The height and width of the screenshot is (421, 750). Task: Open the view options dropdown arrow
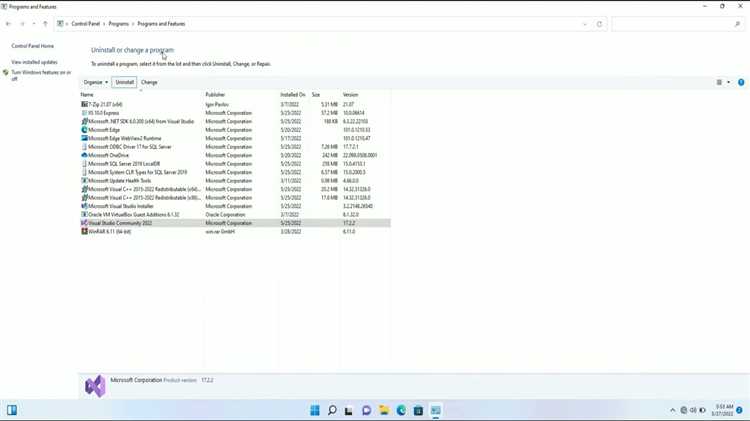pyautogui.click(x=728, y=82)
